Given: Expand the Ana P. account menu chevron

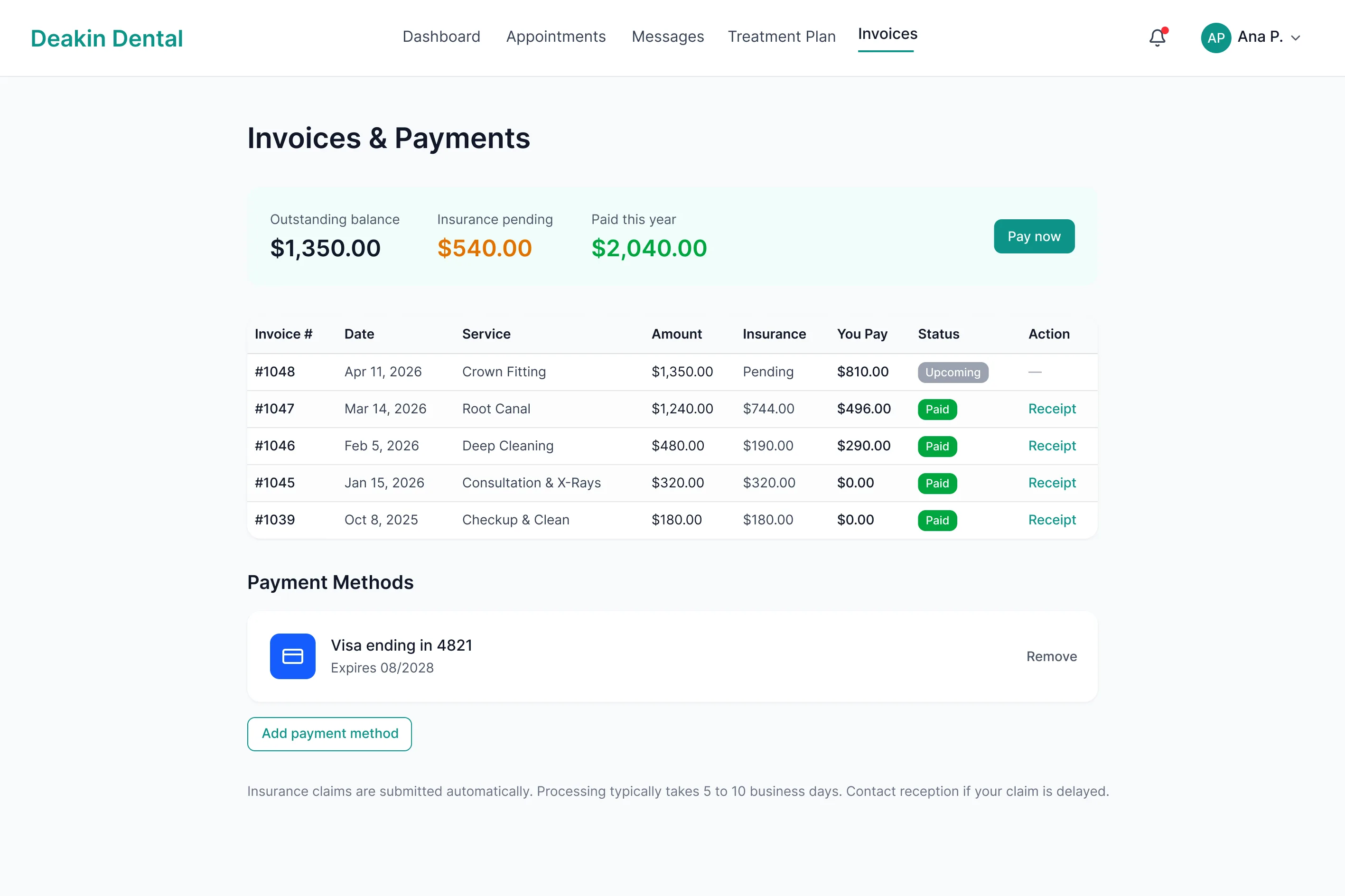Looking at the screenshot, I should [x=1296, y=38].
